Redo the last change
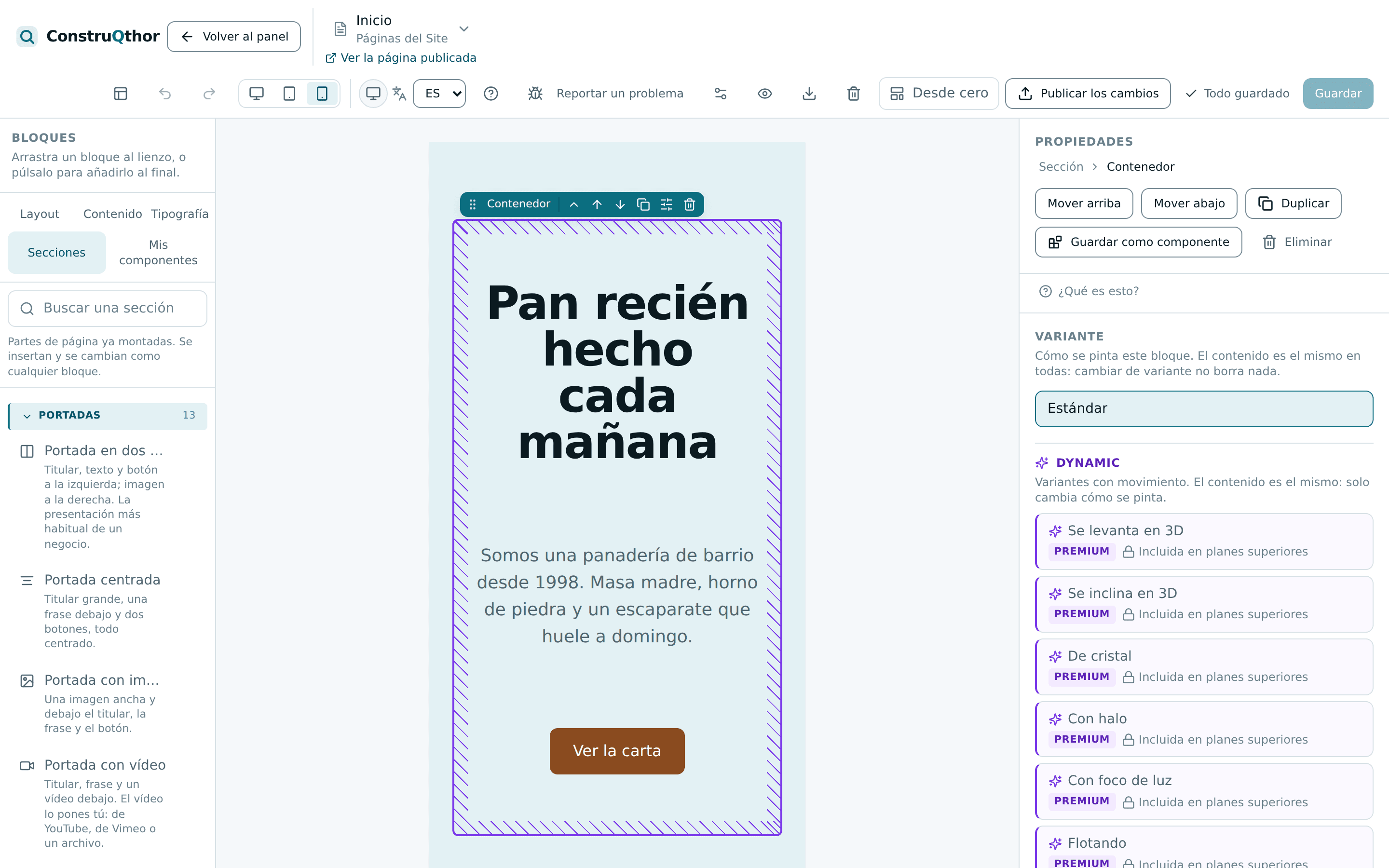Viewport: 1389px width, 868px height. pyautogui.click(x=209, y=94)
